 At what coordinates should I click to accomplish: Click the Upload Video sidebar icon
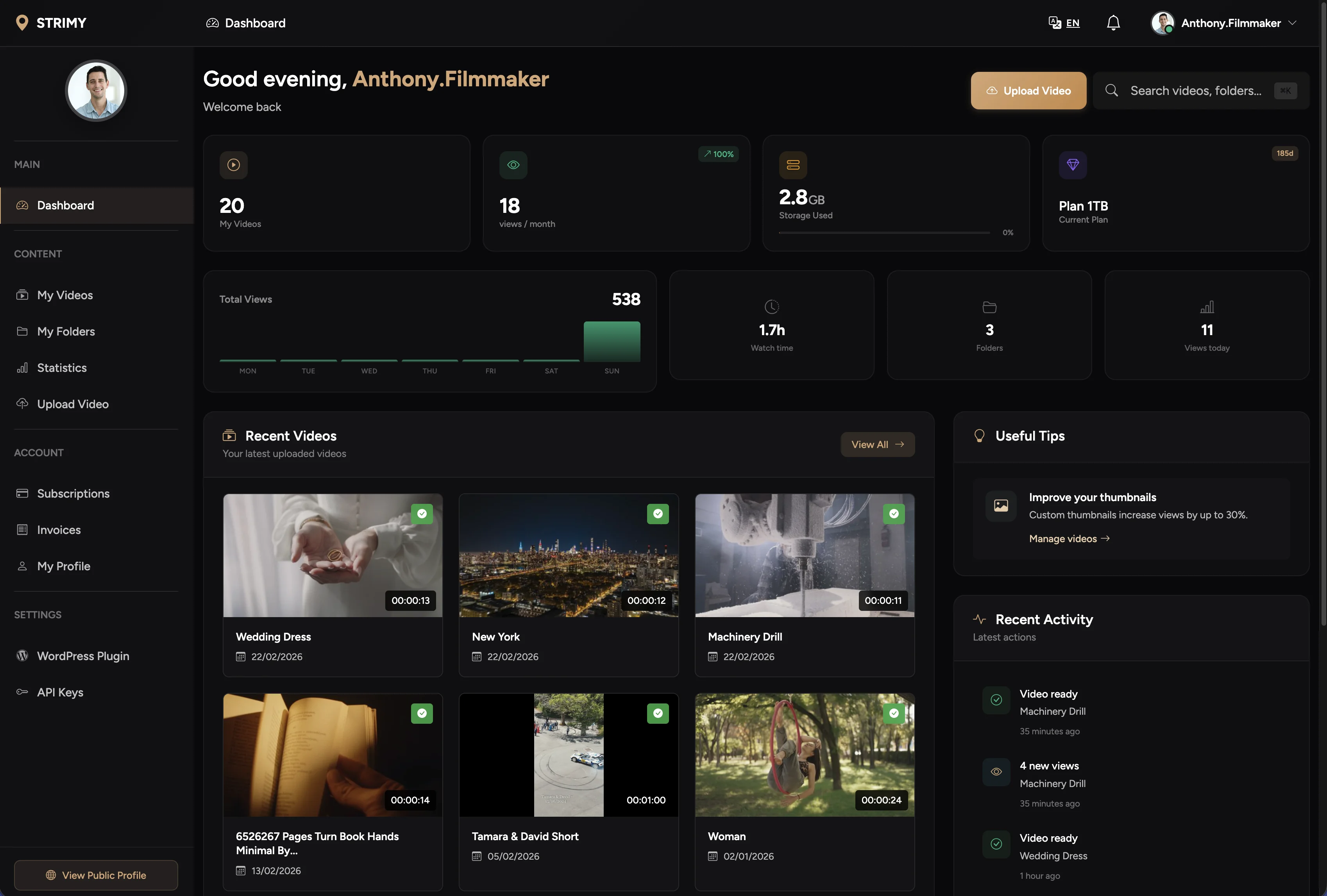coord(22,403)
